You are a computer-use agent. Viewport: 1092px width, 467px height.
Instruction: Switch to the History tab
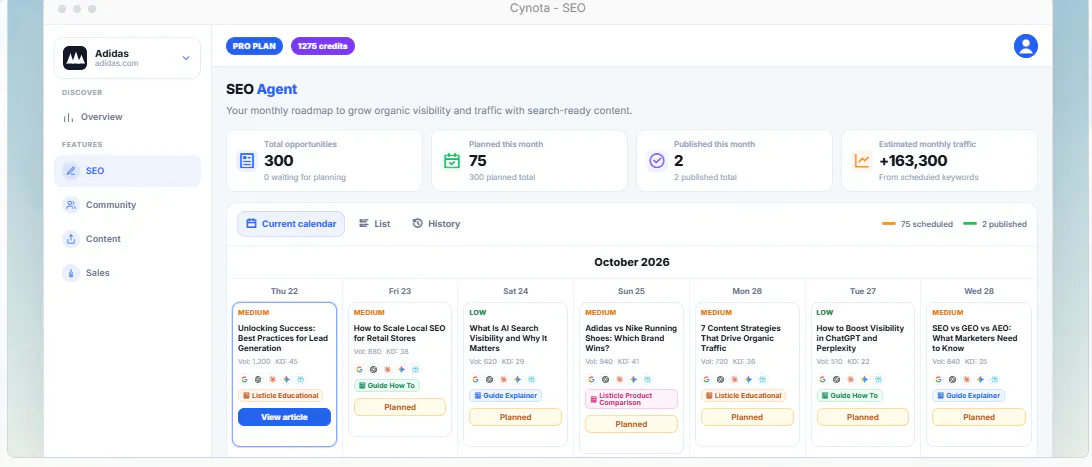[x=437, y=224]
